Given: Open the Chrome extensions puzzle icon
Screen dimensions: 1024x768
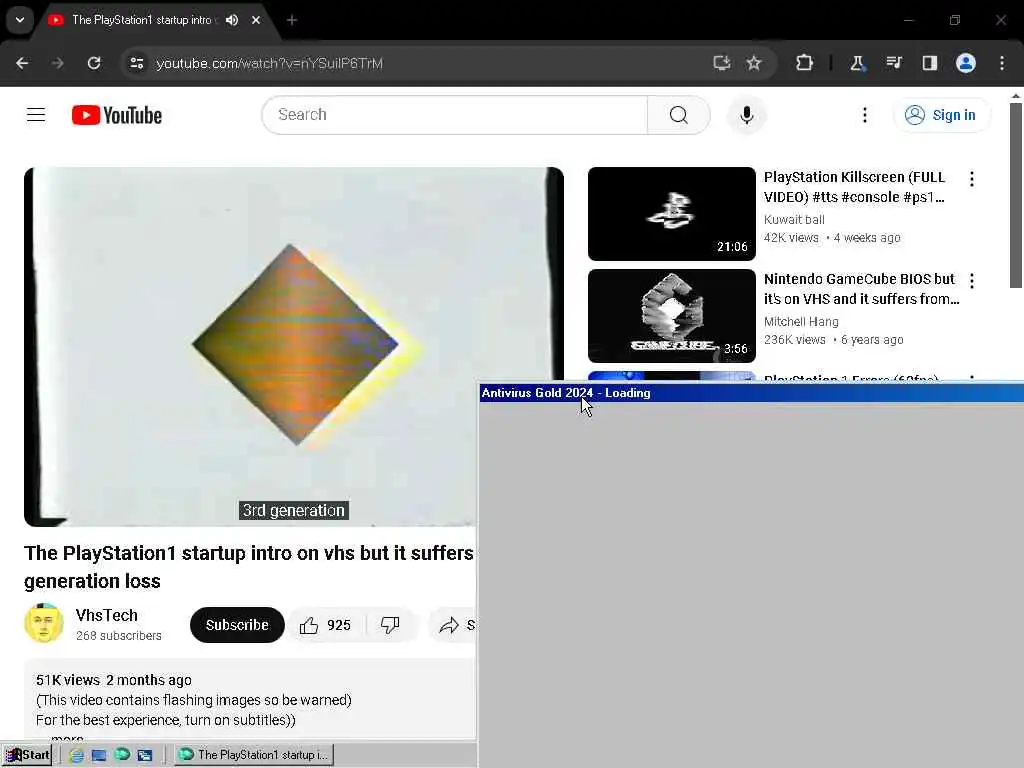Looking at the screenshot, I should click(805, 63).
